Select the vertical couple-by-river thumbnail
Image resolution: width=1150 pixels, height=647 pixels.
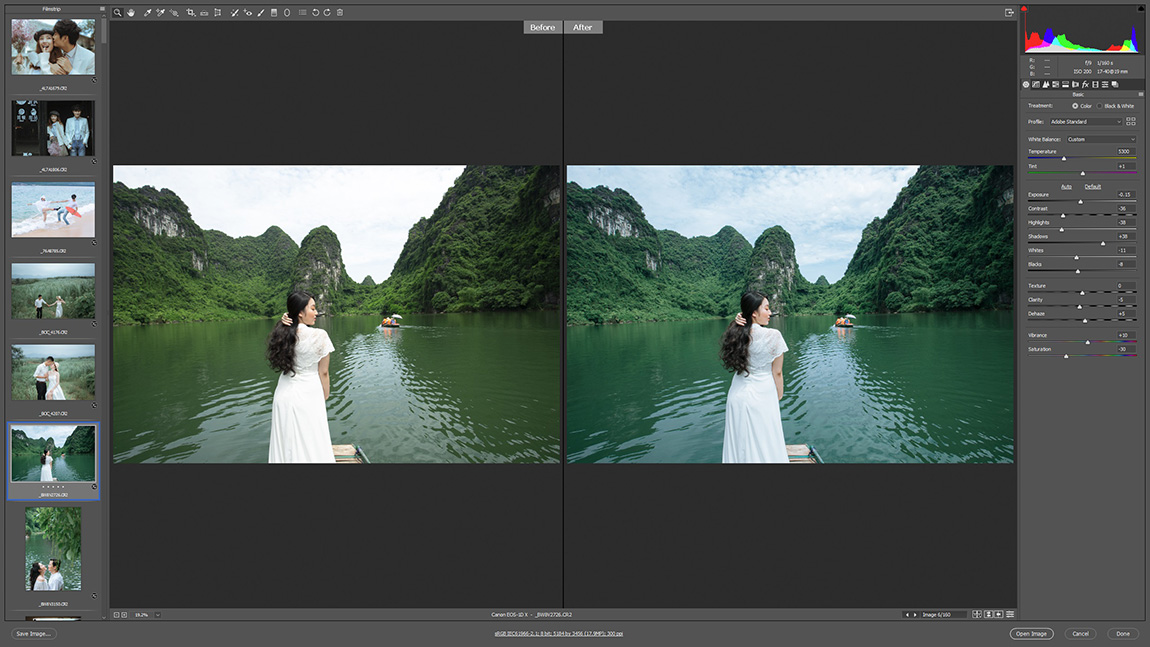pos(54,549)
